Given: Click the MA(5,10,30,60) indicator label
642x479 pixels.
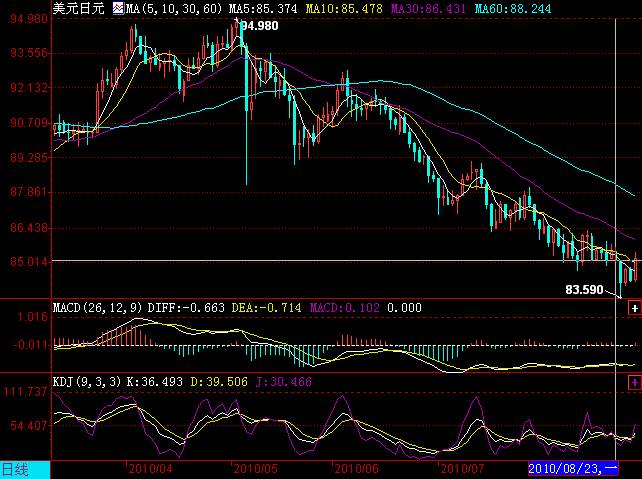Looking at the screenshot, I should tap(175, 8).
